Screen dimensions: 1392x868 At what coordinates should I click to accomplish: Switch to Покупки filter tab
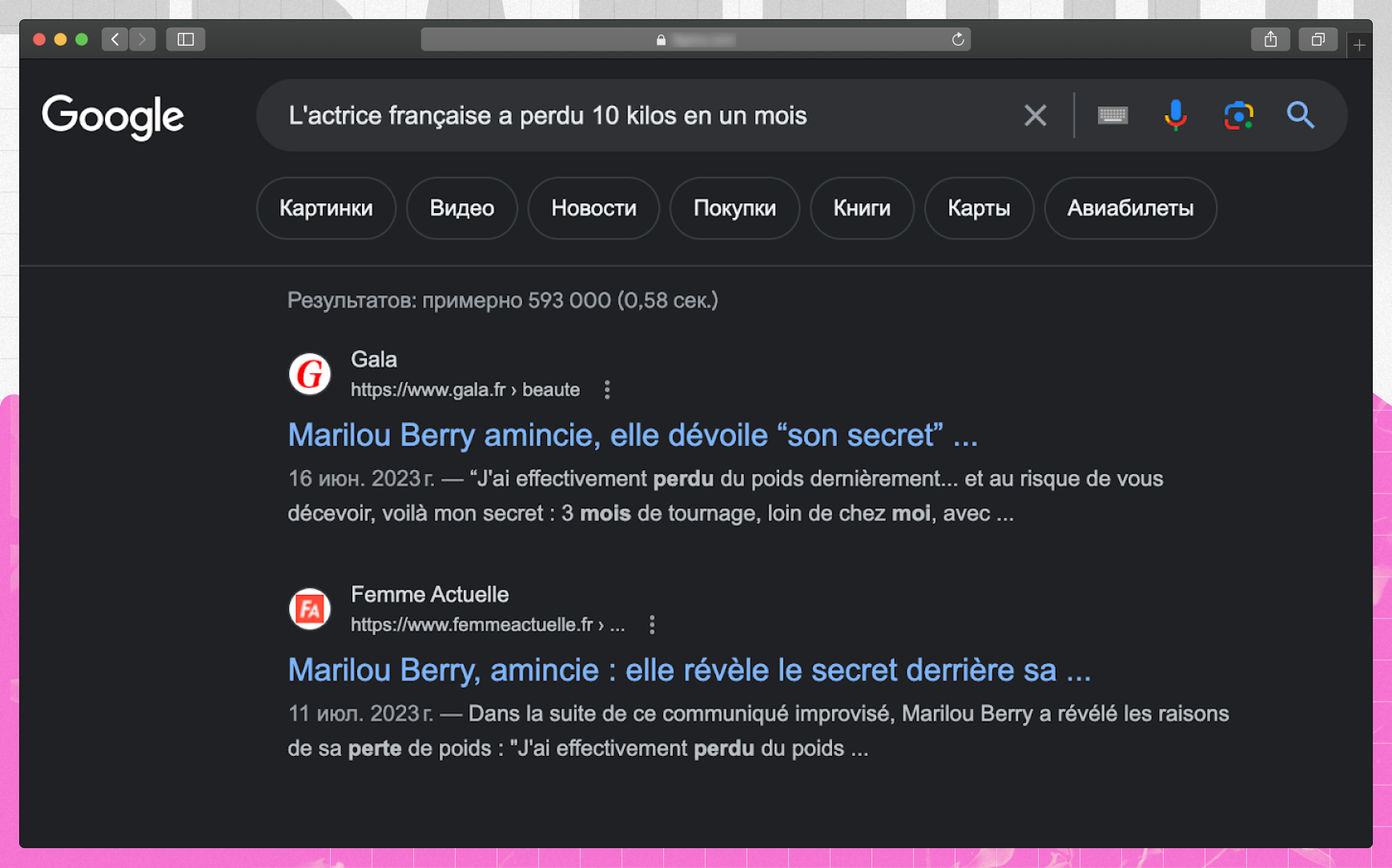coord(734,208)
